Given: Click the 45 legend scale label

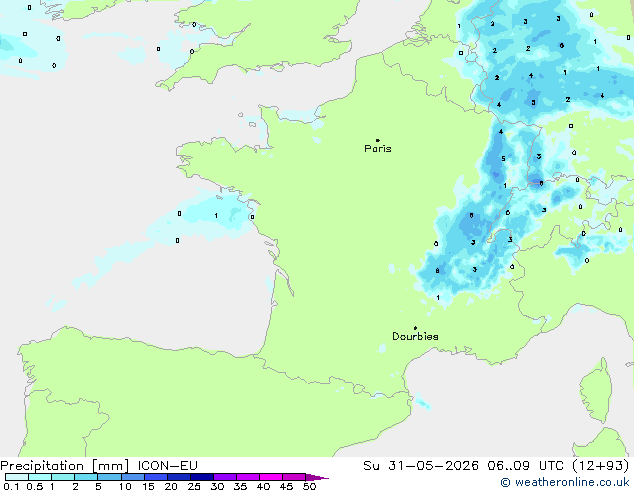Looking at the screenshot, I should (x=286, y=486).
